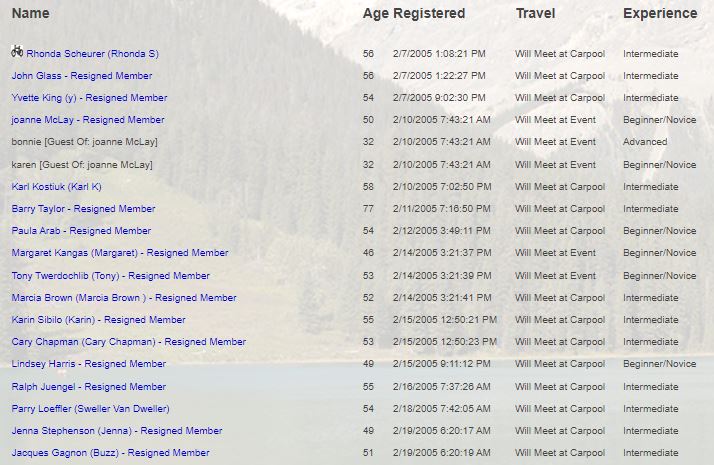Click Parry Loeffler (Sweller Van Dweller) link
The width and height of the screenshot is (714, 465).
(x=90, y=409)
